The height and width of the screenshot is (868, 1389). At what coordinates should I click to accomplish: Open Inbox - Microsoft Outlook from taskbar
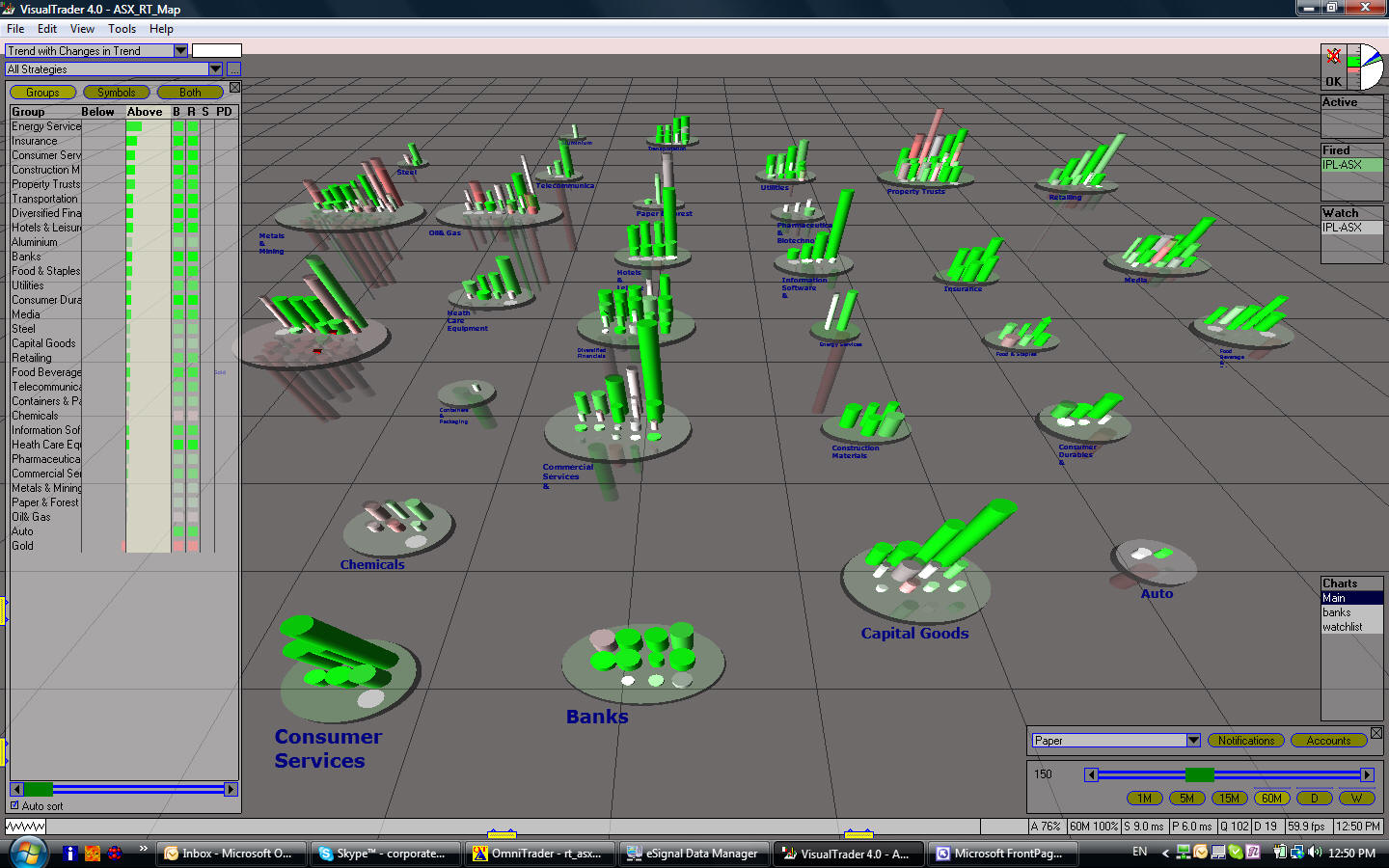231,854
